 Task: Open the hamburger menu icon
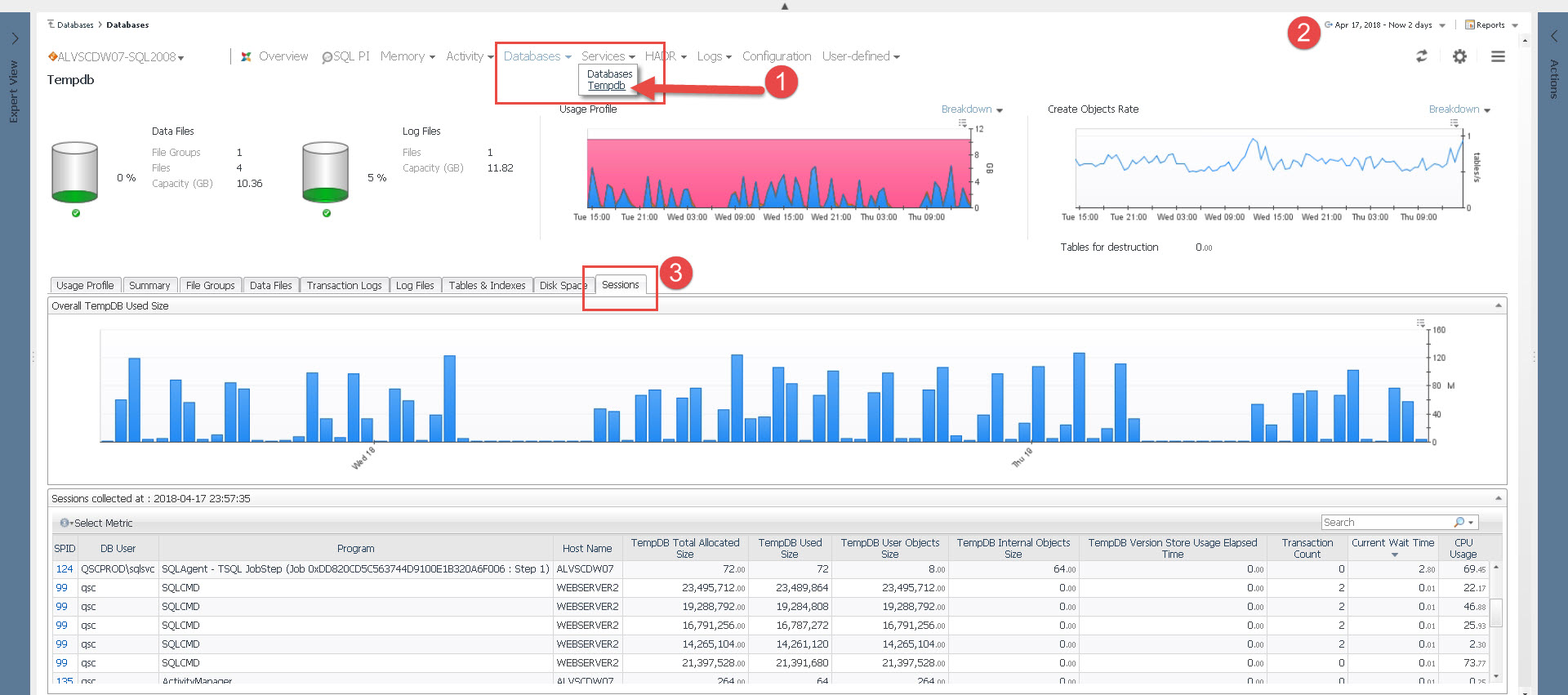click(1498, 56)
